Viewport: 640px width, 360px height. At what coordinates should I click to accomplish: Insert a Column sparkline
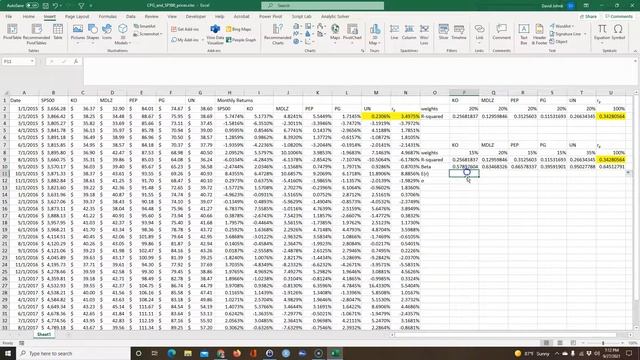tap(409, 32)
